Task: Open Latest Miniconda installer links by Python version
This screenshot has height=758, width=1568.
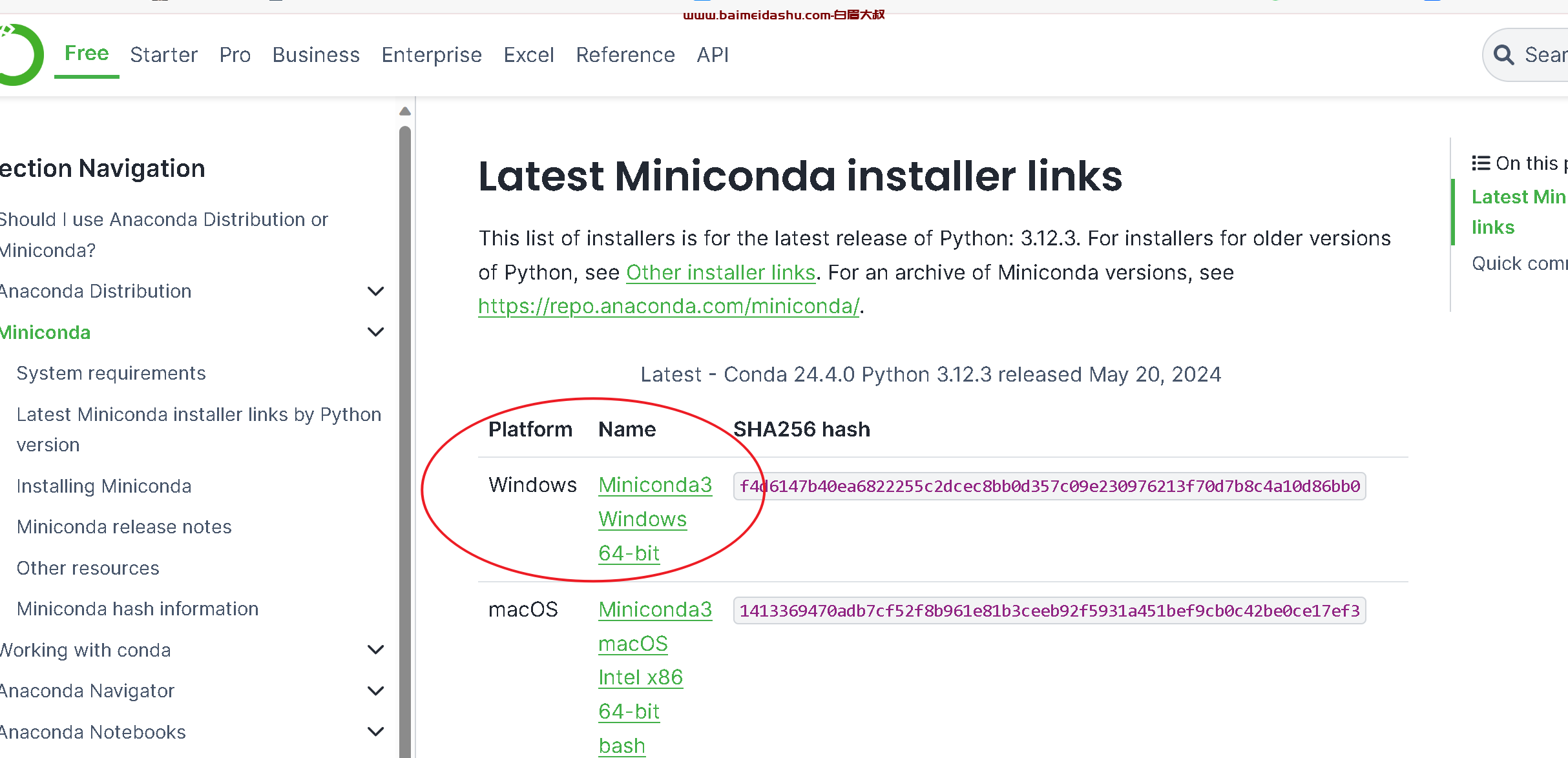Action: pos(199,429)
